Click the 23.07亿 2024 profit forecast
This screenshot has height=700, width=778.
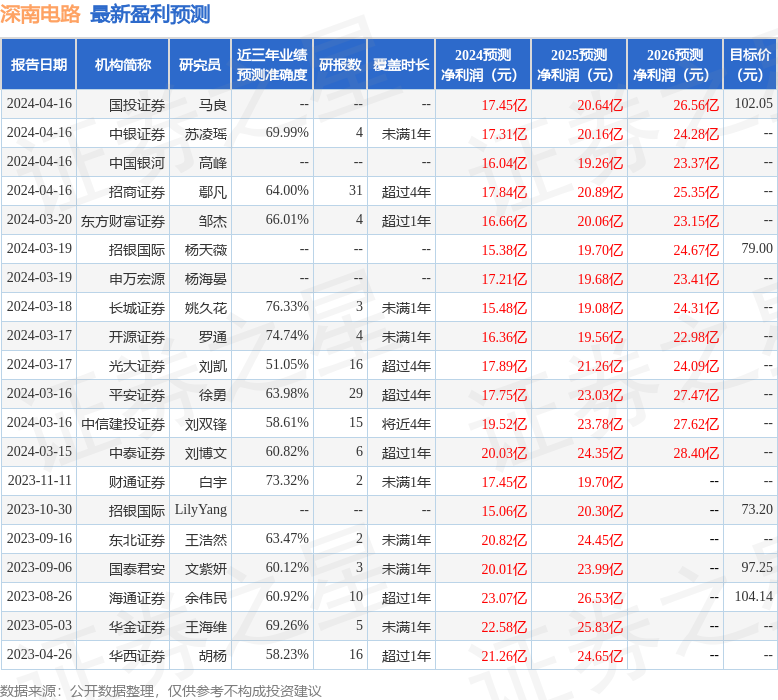pos(504,598)
